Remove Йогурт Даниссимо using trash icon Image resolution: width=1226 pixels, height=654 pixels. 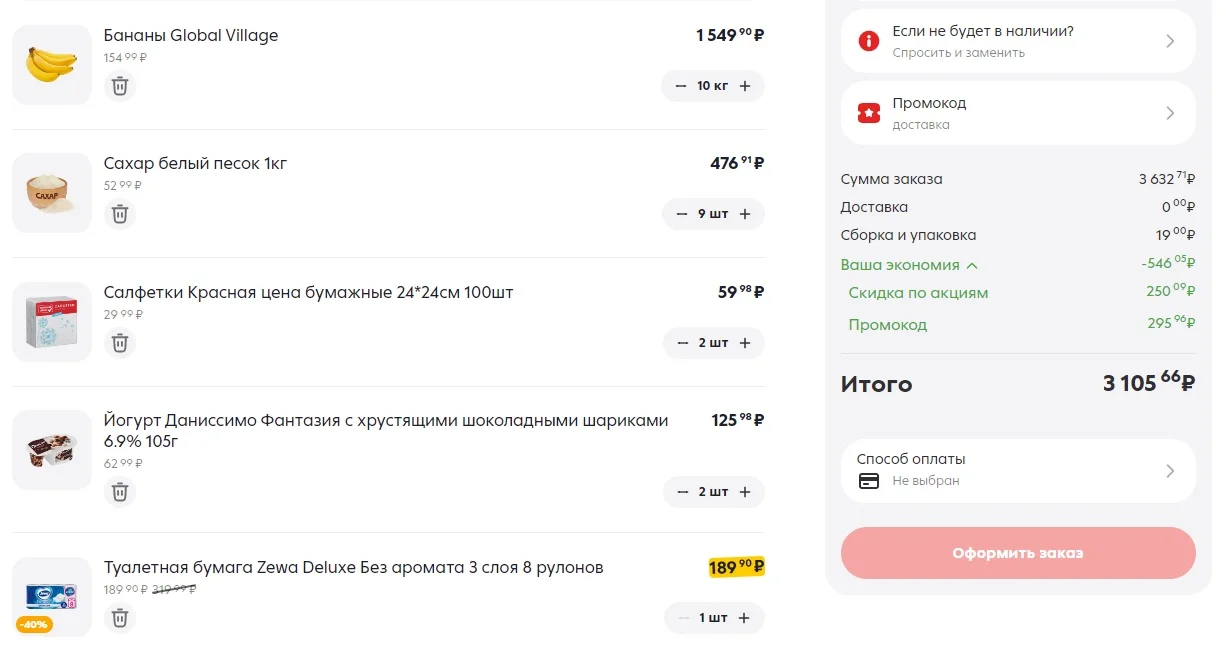120,492
